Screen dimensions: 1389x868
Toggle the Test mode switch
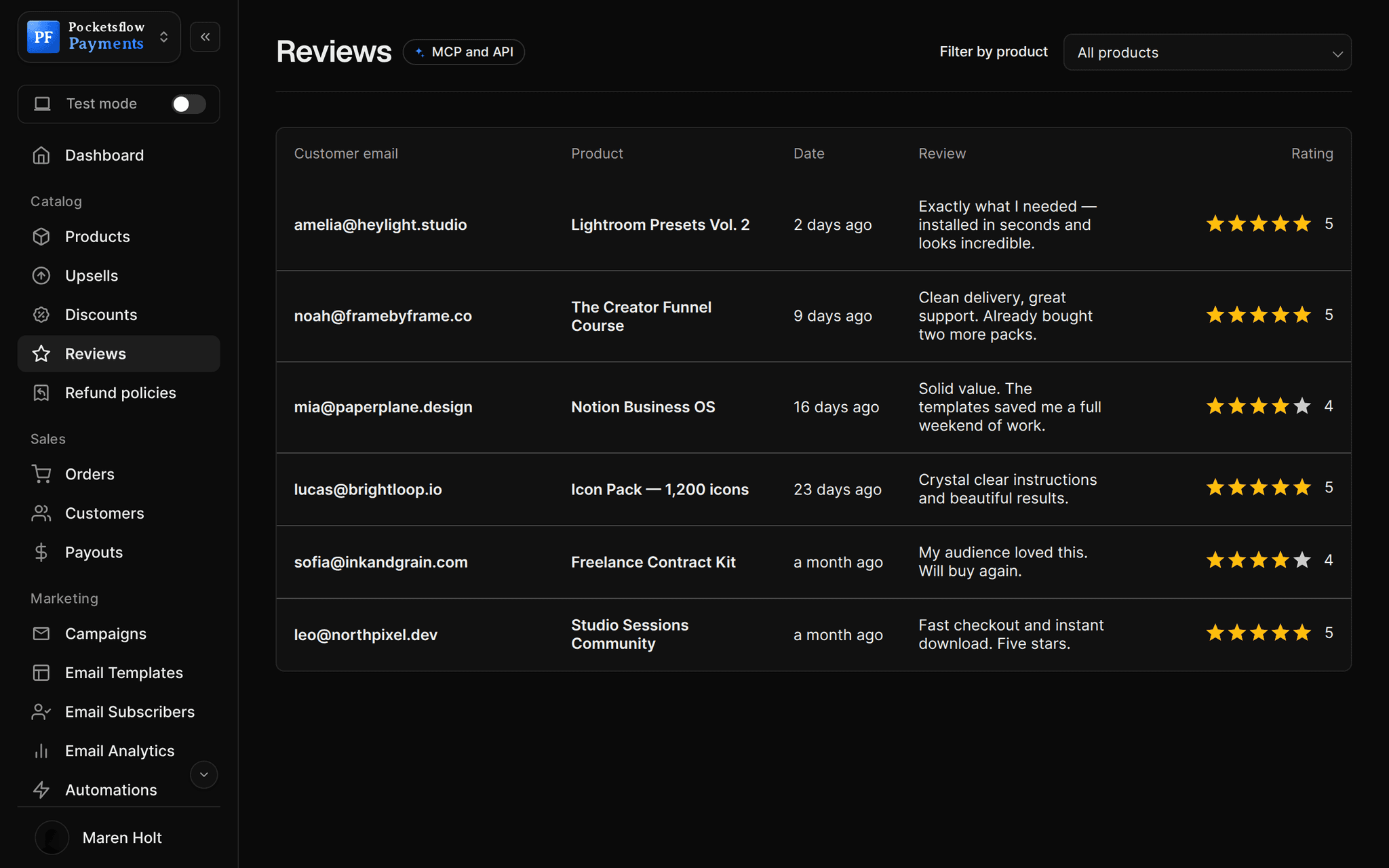[x=189, y=104]
